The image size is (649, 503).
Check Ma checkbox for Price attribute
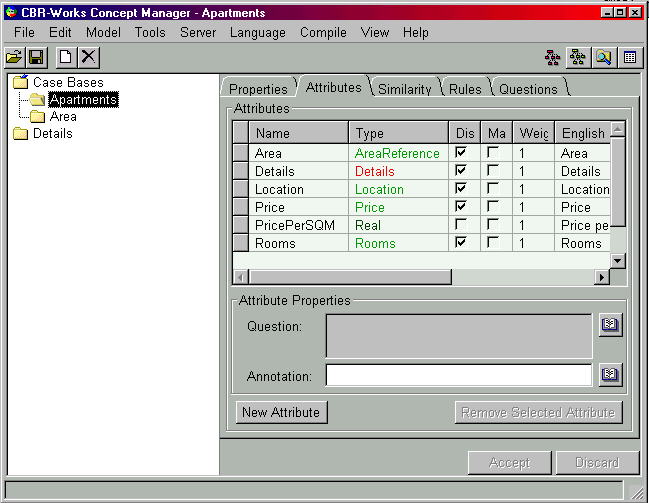click(493, 206)
